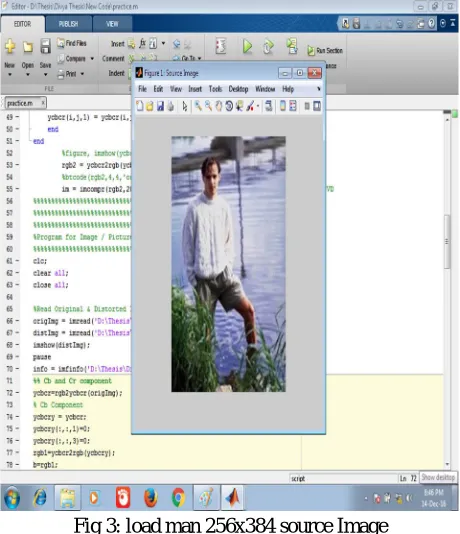Expand Figure 1 menu bar overflow arrow
This screenshot has height=534, width=460.
319,89
